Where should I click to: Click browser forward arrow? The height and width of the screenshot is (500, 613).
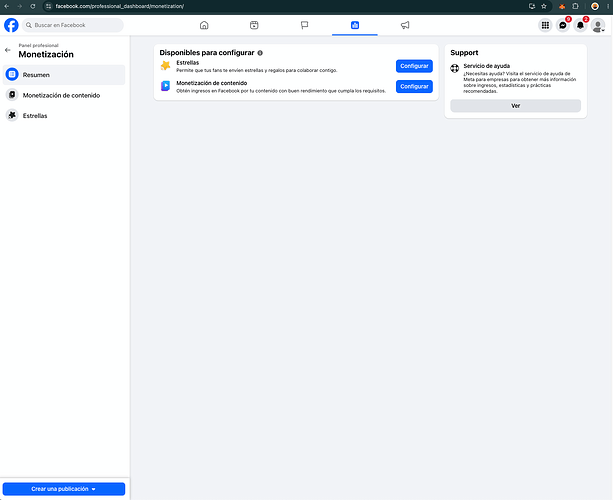click(20, 6)
